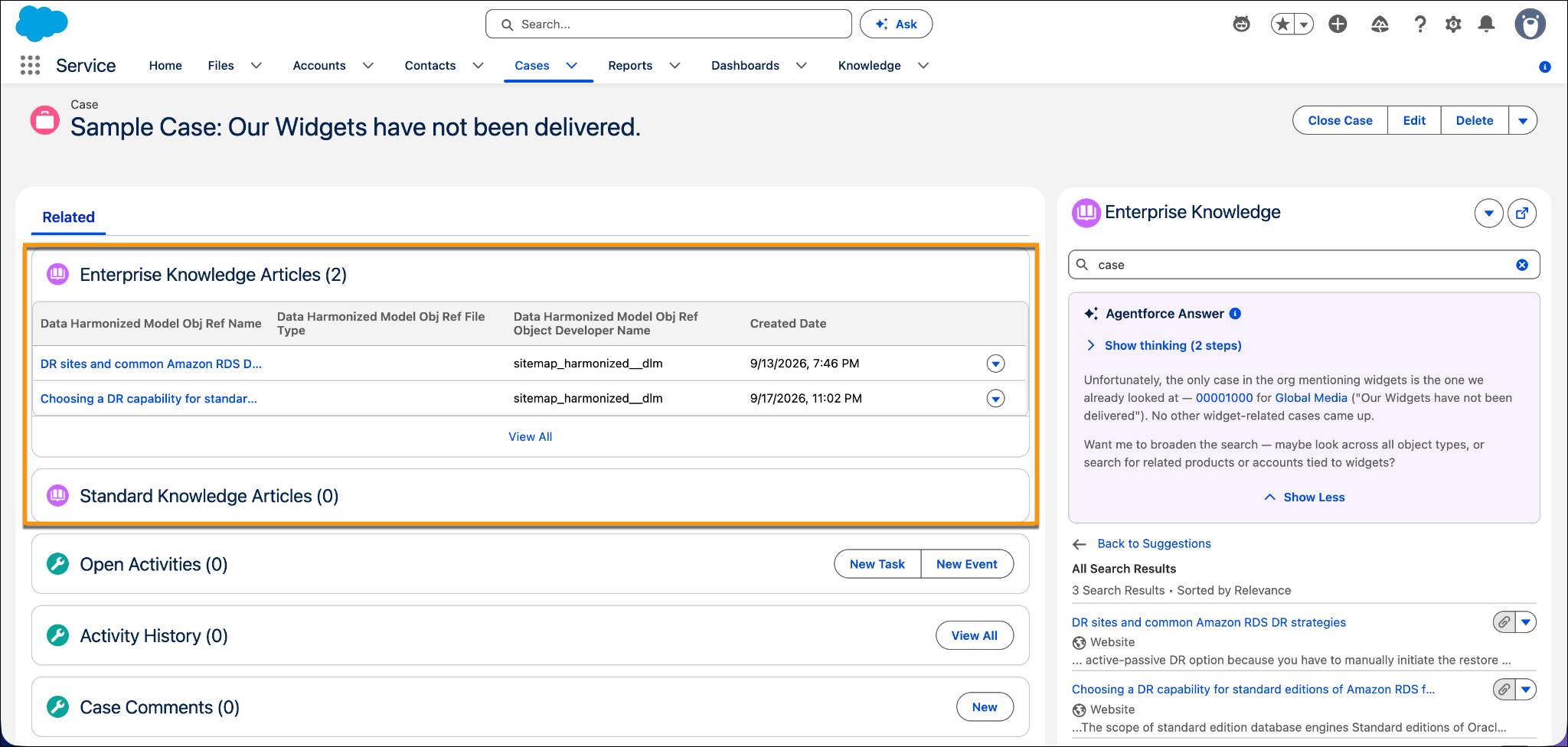Pop out the Enterprise Knowledge panel
Viewport: 1568px width, 747px height.
(x=1522, y=214)
